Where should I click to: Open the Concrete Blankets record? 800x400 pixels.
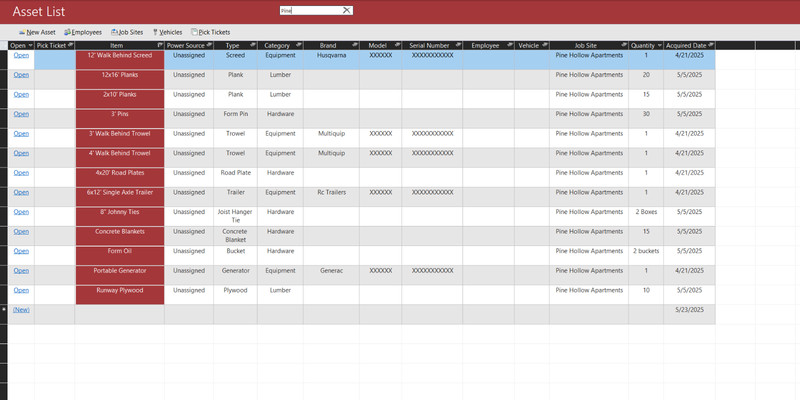[x=21, y=232]
